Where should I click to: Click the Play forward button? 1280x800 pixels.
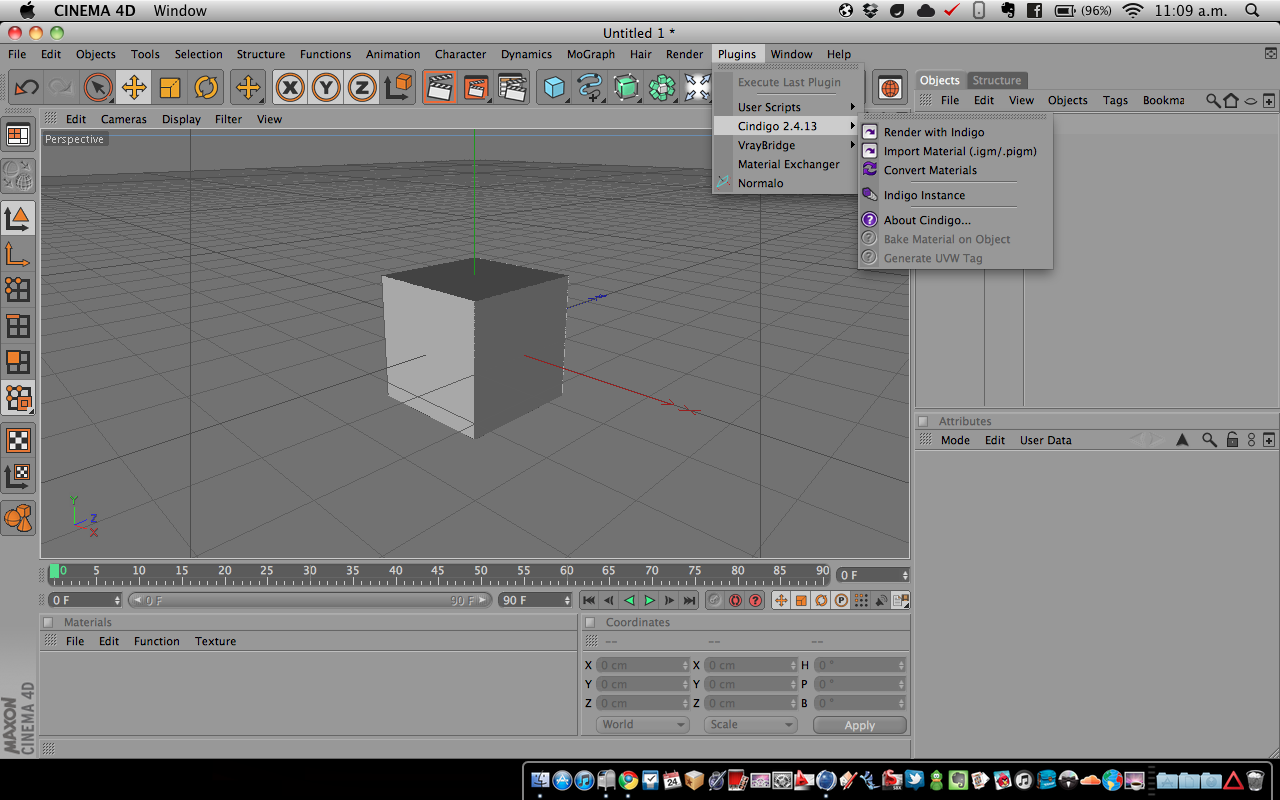(649, 600)
